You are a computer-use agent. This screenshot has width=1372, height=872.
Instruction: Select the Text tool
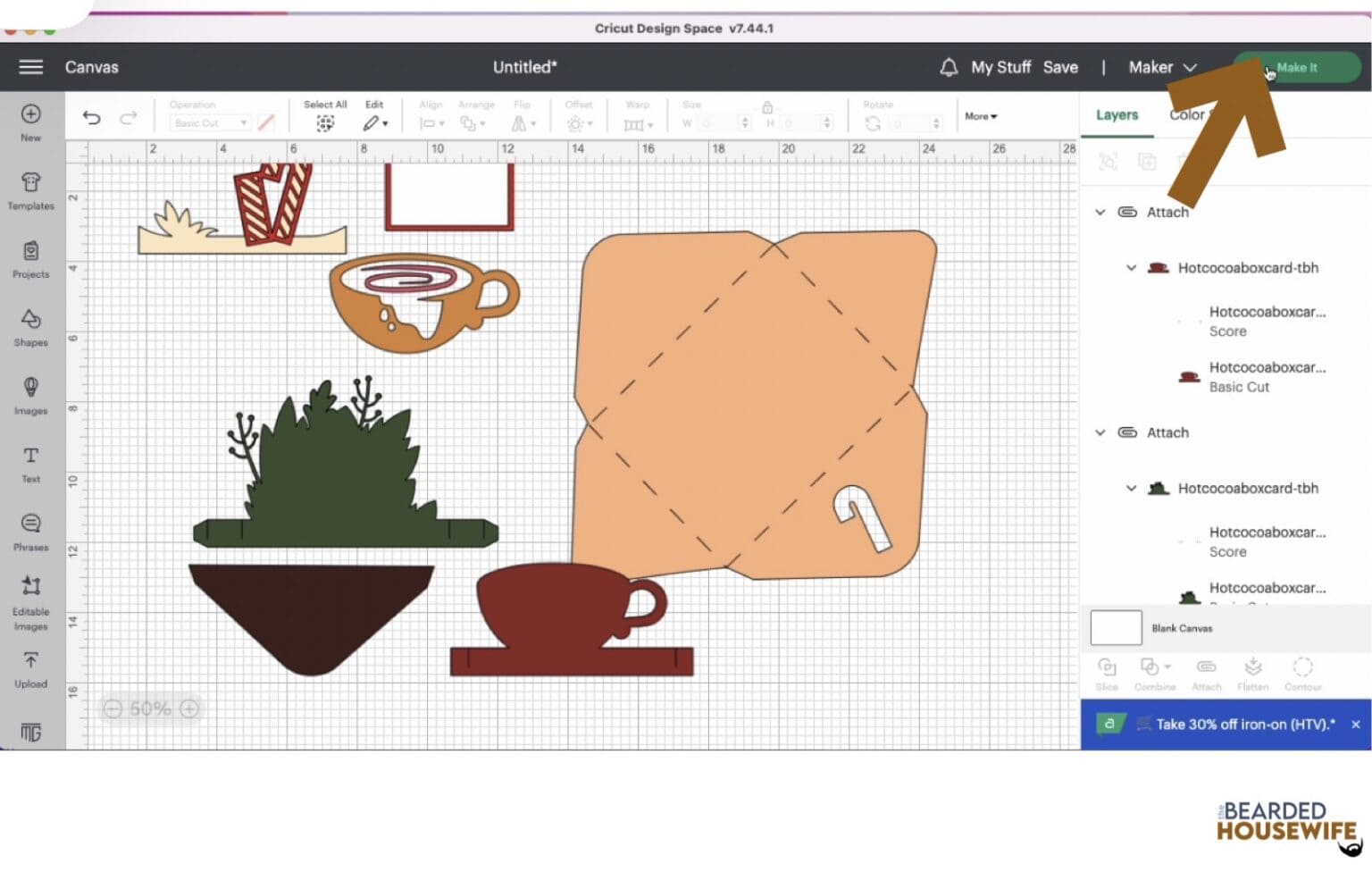(x=30, y=464)
